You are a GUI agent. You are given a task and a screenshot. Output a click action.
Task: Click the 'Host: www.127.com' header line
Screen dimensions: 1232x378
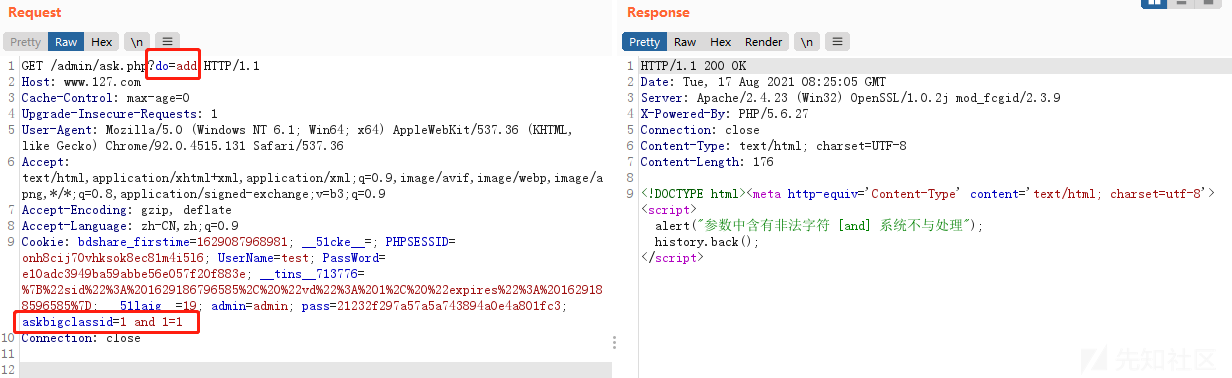[x=81, y=82]
